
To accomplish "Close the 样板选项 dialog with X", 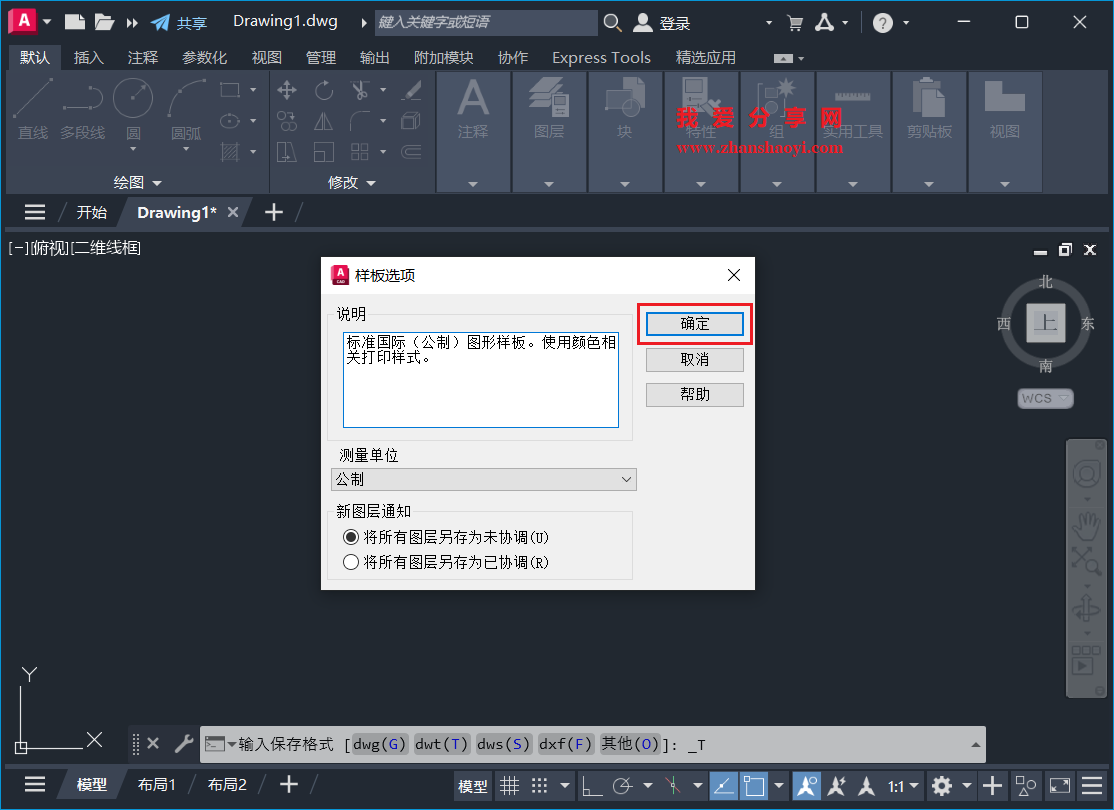I will pos(734,275).
